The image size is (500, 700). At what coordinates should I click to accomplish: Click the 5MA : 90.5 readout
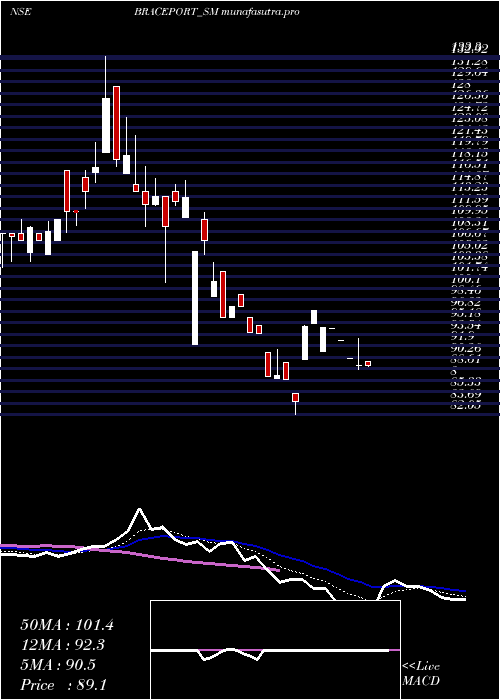(58, 665)
